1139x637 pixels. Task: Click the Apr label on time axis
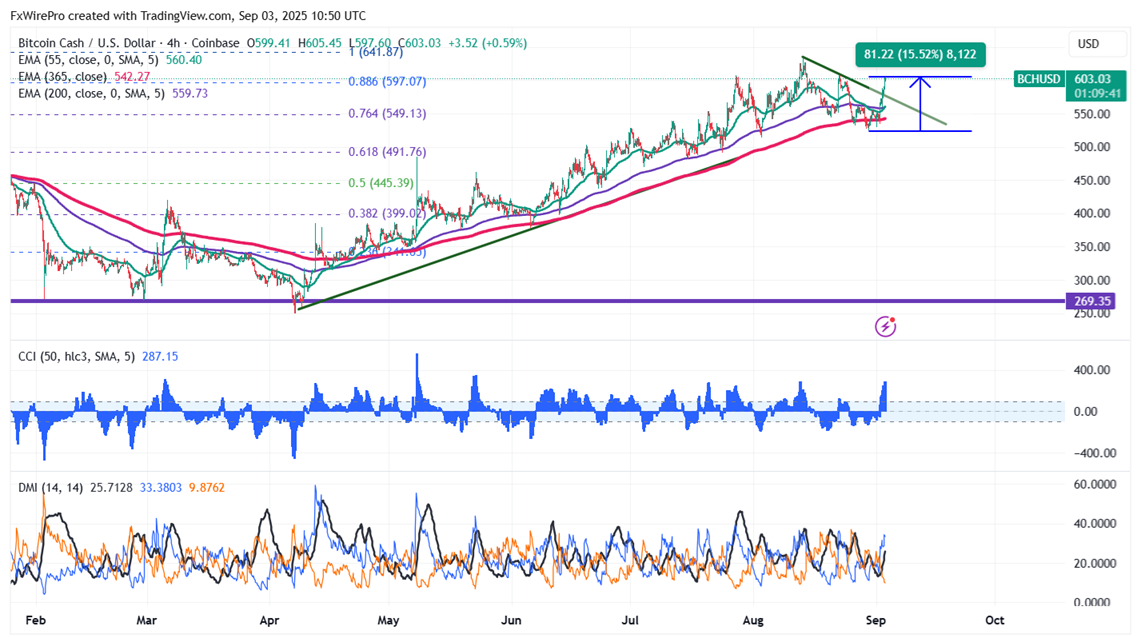coord(269,620)
